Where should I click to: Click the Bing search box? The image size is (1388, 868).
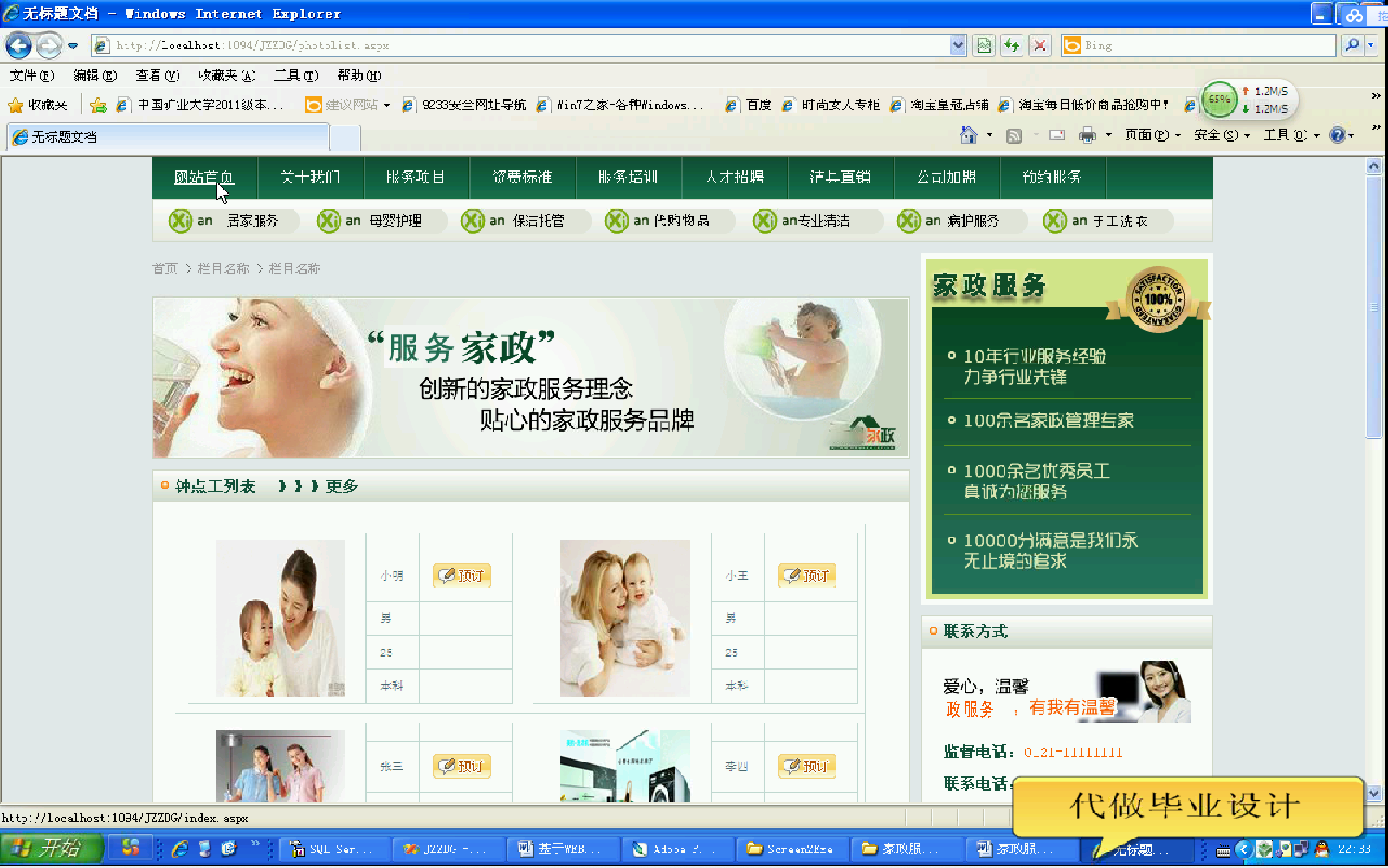1199,46
